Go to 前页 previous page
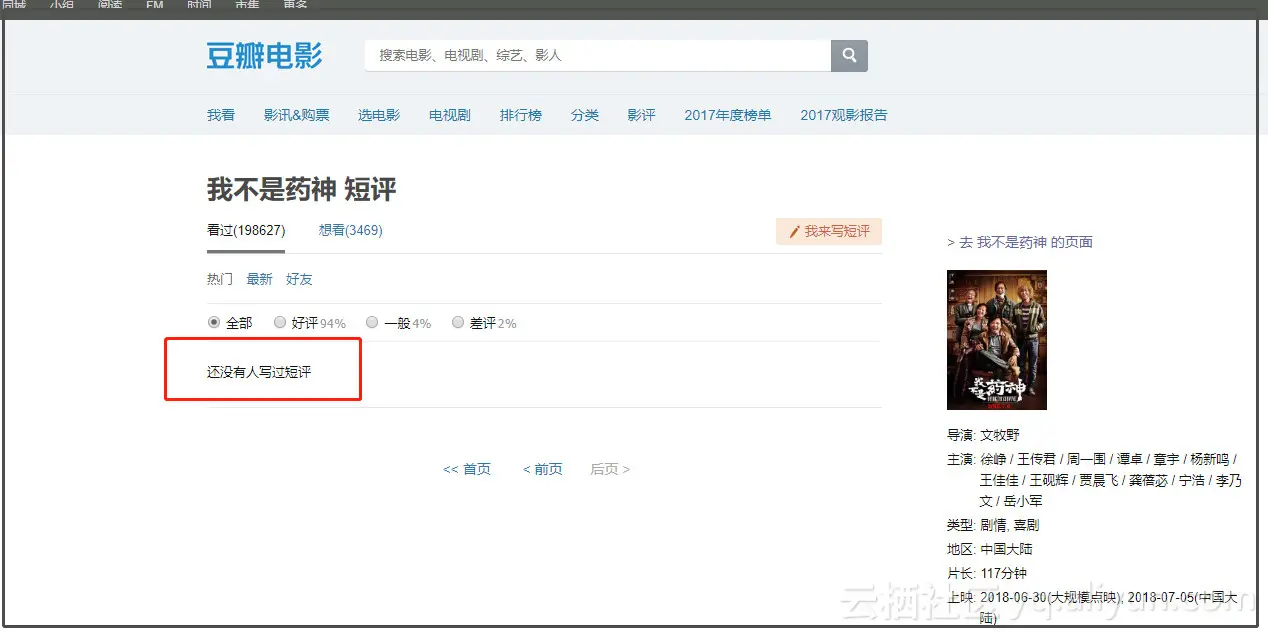1268x632 pixels. click(x=543, y=469)
